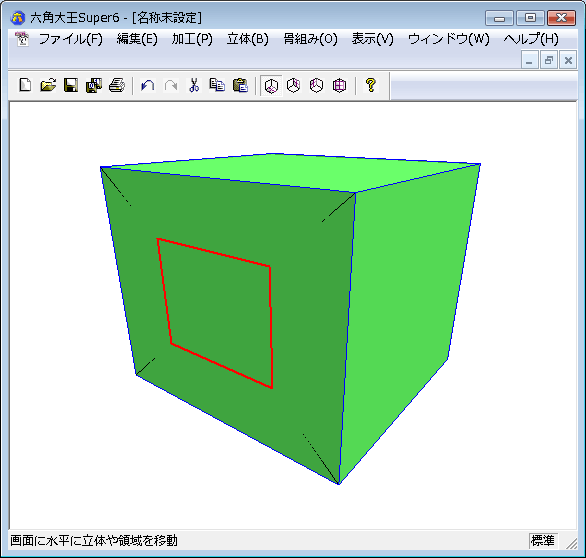Toggle the wireframe cube view icon

tap(339, 86)
